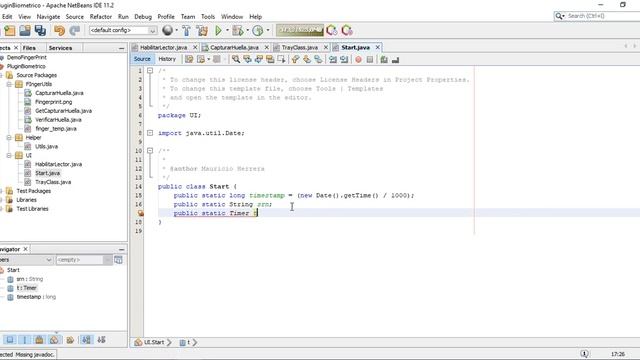Switch to CapturarHuella.java tab
This screenshot has height=360, width=640.
click(x=235, y=48)
